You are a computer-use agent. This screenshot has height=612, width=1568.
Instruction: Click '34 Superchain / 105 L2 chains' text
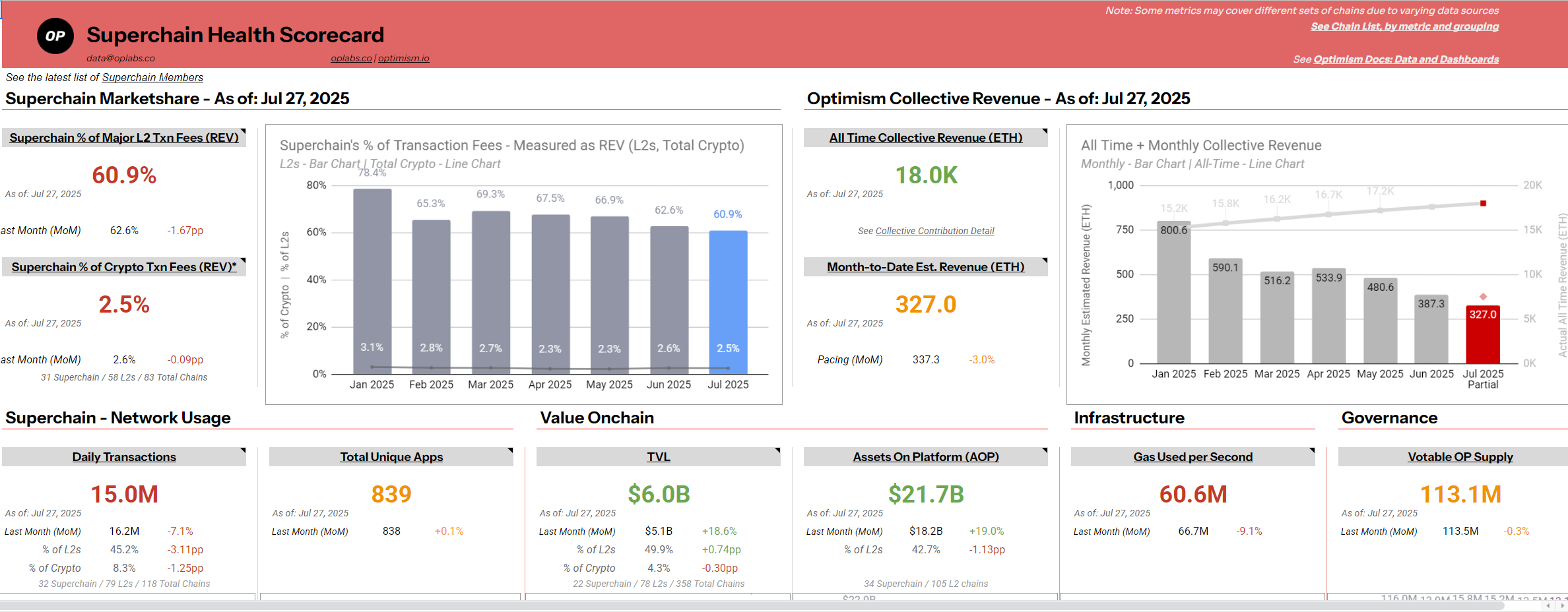[x=926, y=584]
